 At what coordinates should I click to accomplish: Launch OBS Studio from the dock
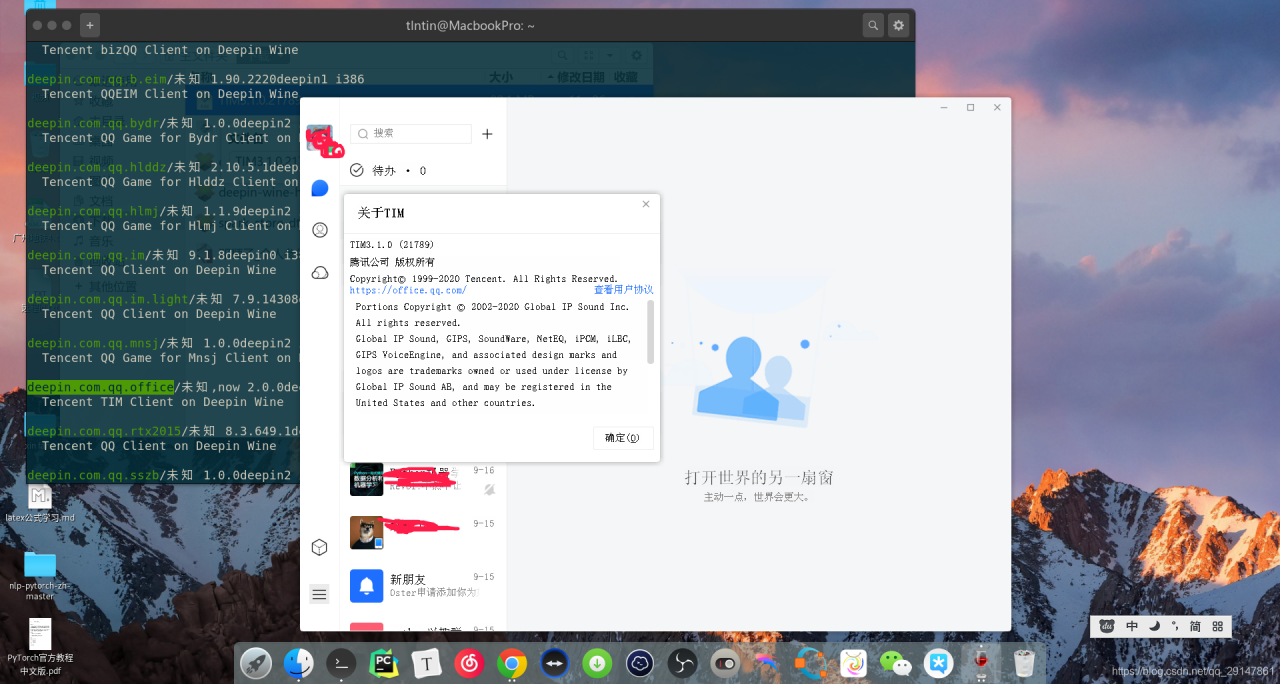pyautogui.click(x=682, y=662)
